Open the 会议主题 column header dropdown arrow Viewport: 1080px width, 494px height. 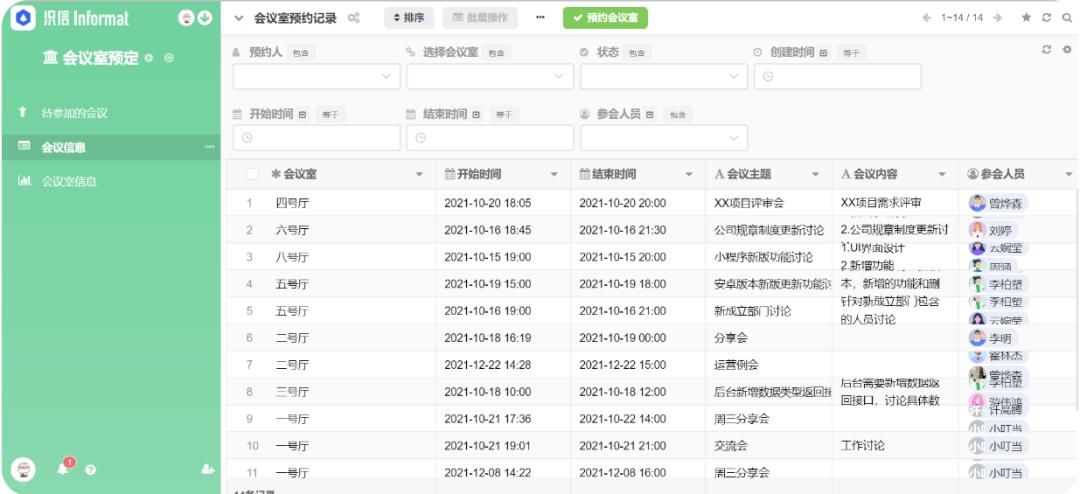(x=816, y=175)
